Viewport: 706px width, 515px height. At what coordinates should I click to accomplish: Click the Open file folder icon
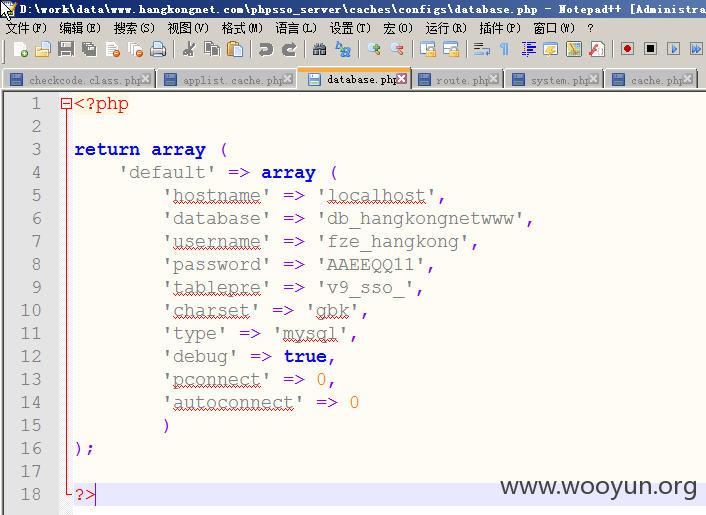click(43, 49)
